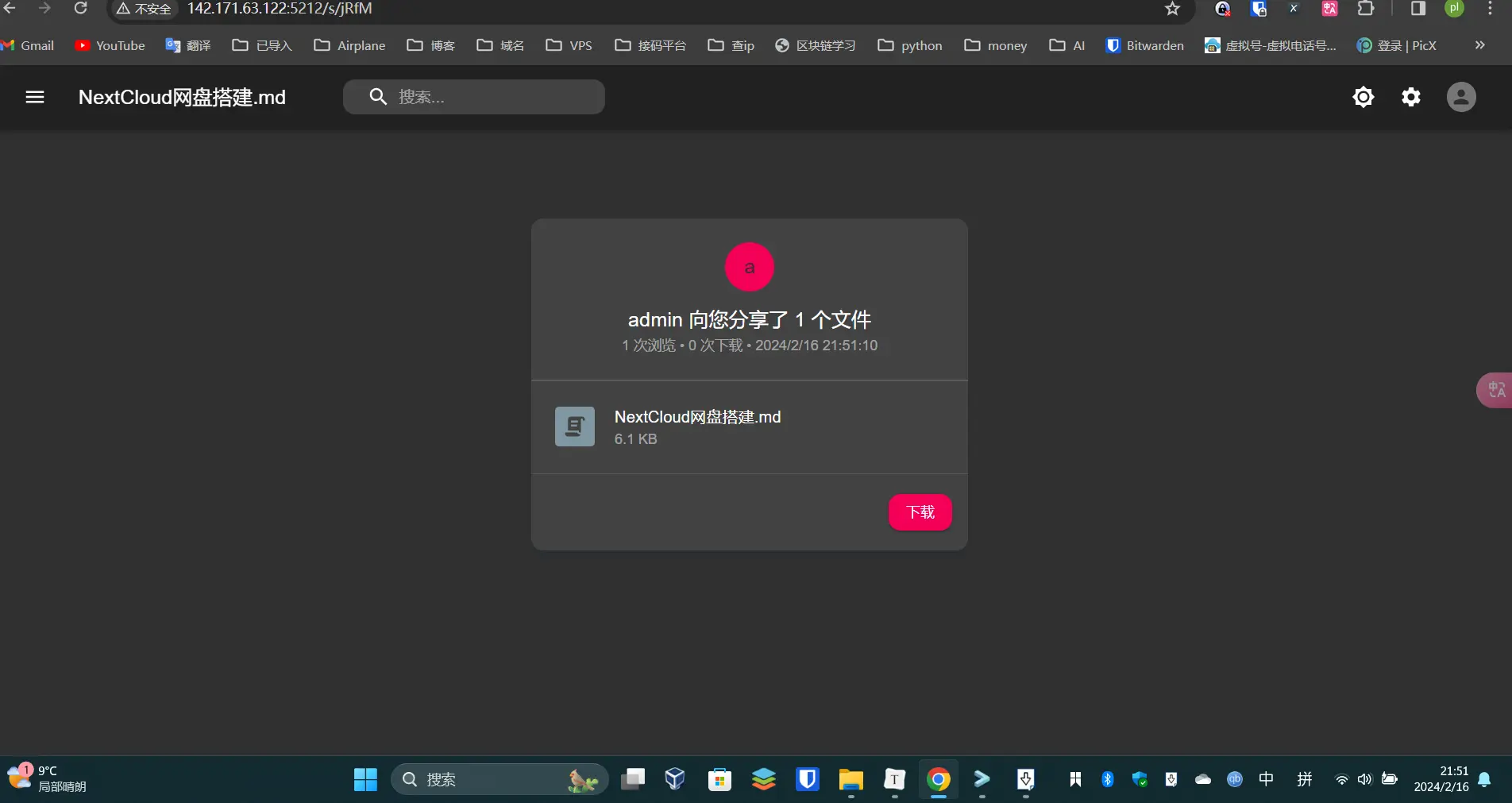Click the address bar URL
The height and width of the screenshot is (803, 1512).
pos(280,9)
